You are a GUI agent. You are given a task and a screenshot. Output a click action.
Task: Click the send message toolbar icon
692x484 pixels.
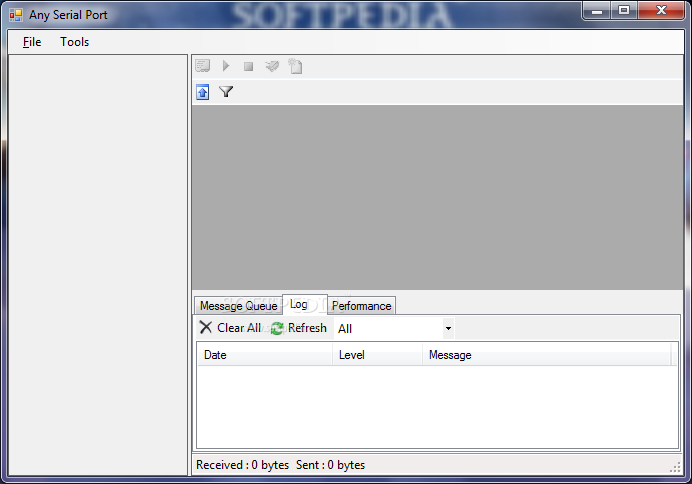(272, 66)
